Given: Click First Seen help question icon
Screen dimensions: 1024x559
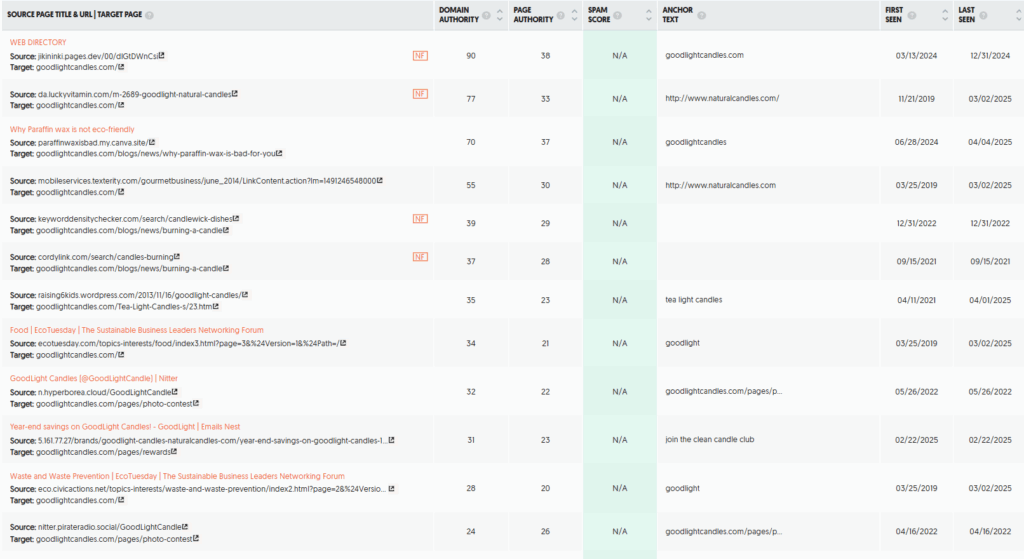Looking at the screenshot, I should pos(912,16).
